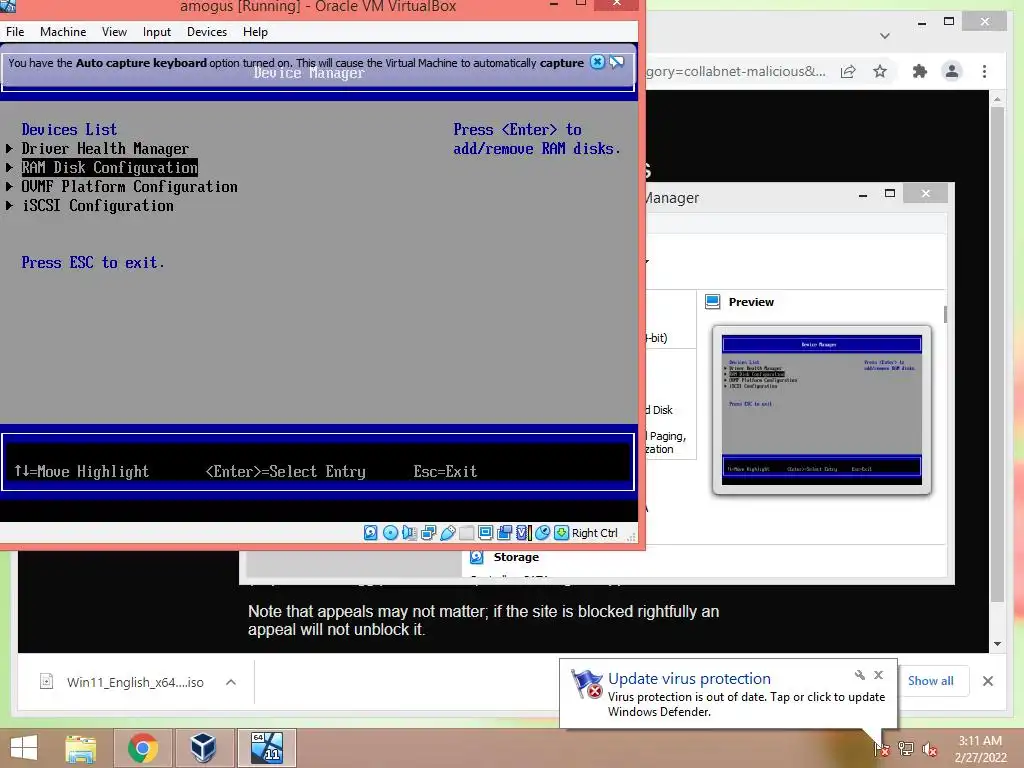Open the Machine menu
Image resolution: width=1024 pixels, height=768 pixels.
pyautogui.click(x=63, y=31)
